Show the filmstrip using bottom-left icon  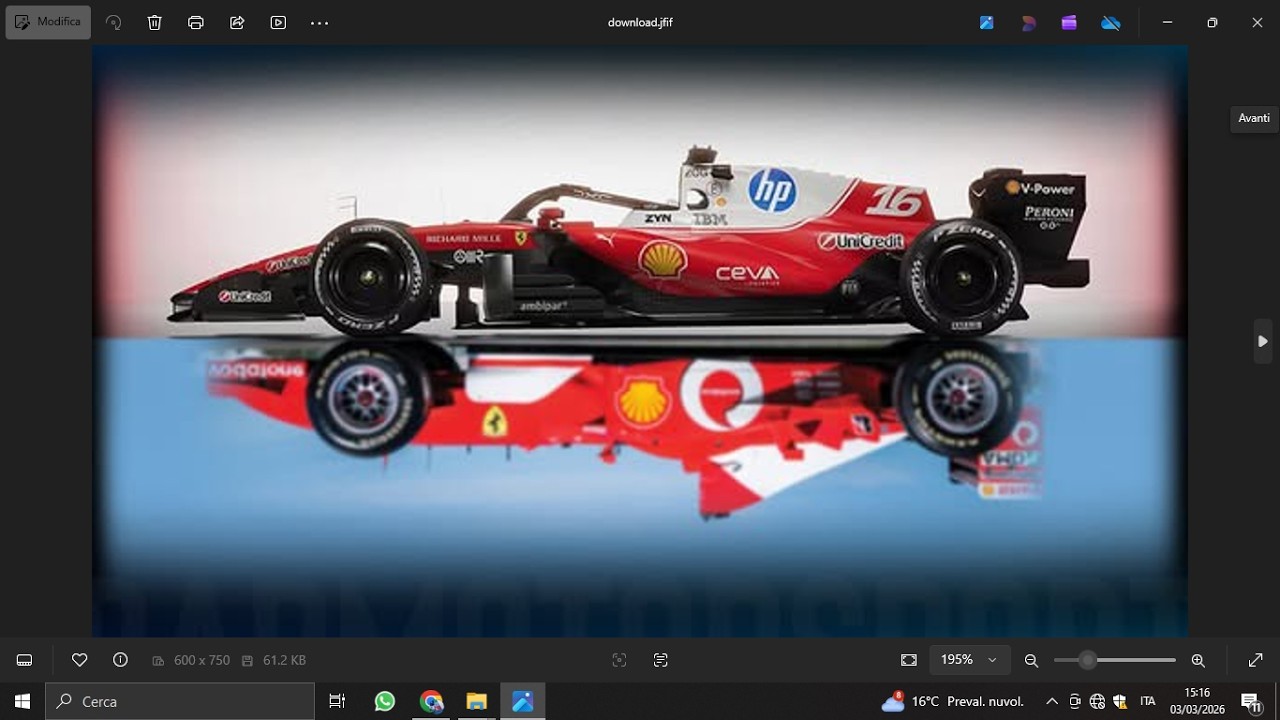[25, 660]
